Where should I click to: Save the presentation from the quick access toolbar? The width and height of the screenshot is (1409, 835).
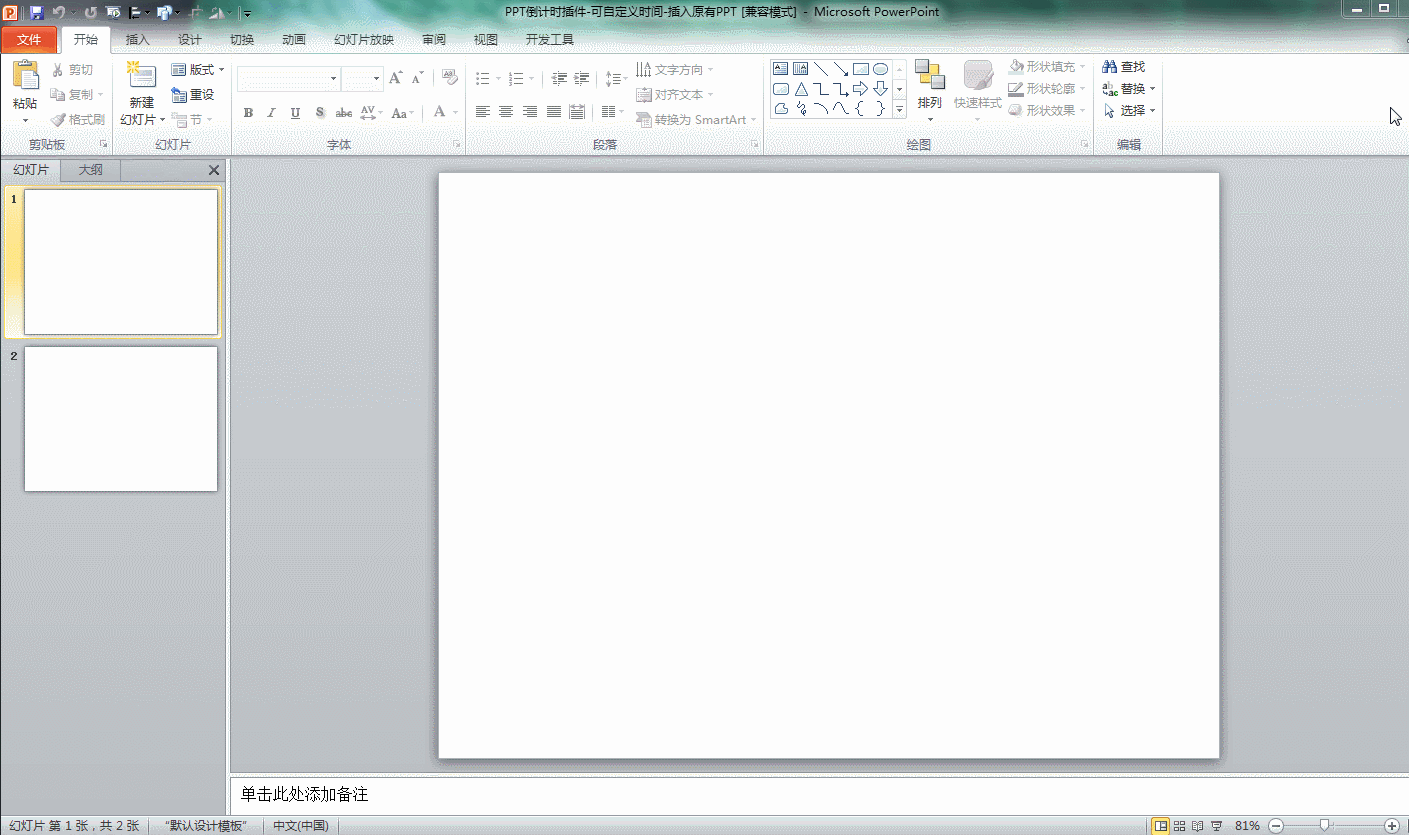point(37,13)
